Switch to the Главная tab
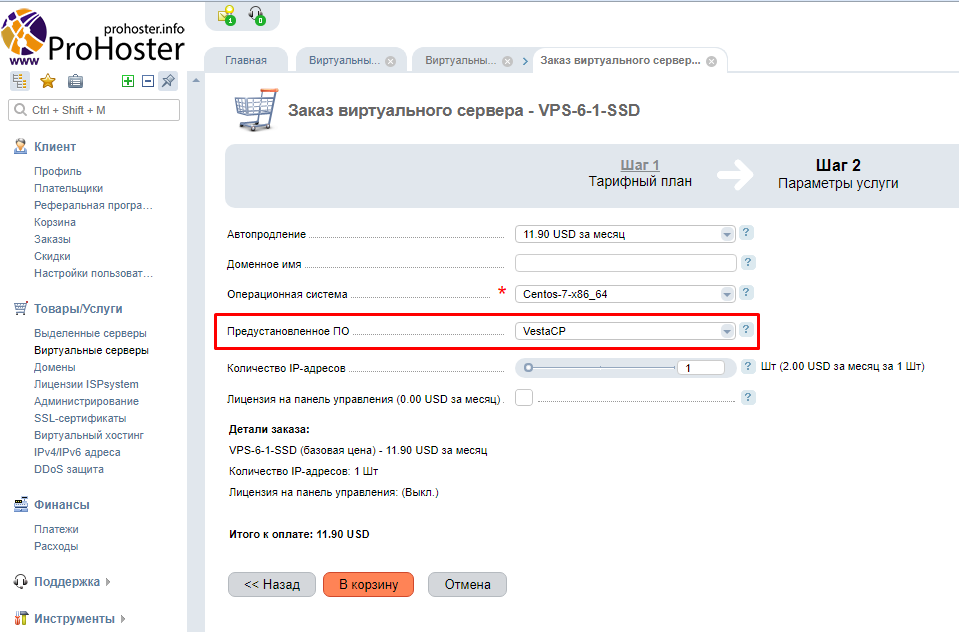The height and width of the screenshot is (632, 959). click(246, 60)
